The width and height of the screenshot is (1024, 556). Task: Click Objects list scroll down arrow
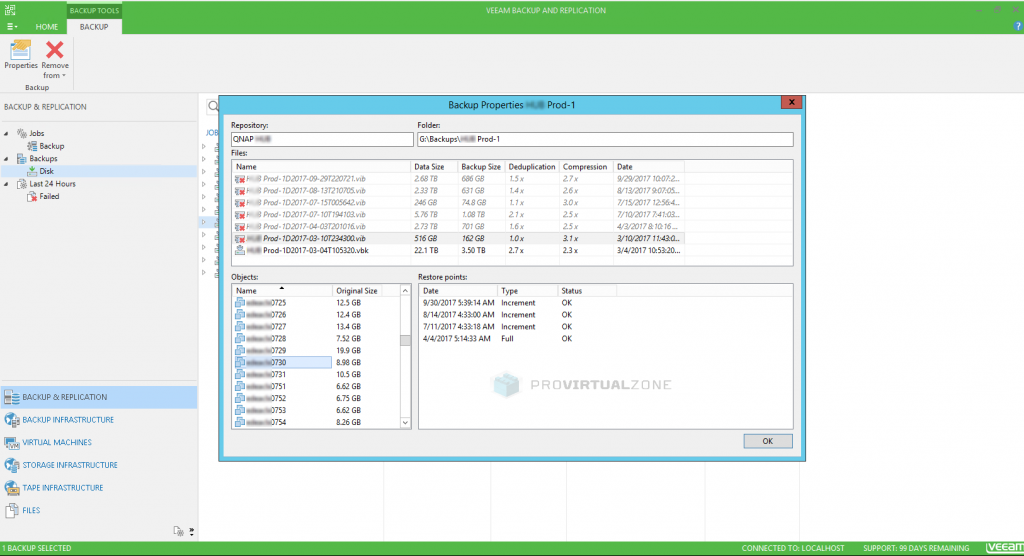(405, 423)
